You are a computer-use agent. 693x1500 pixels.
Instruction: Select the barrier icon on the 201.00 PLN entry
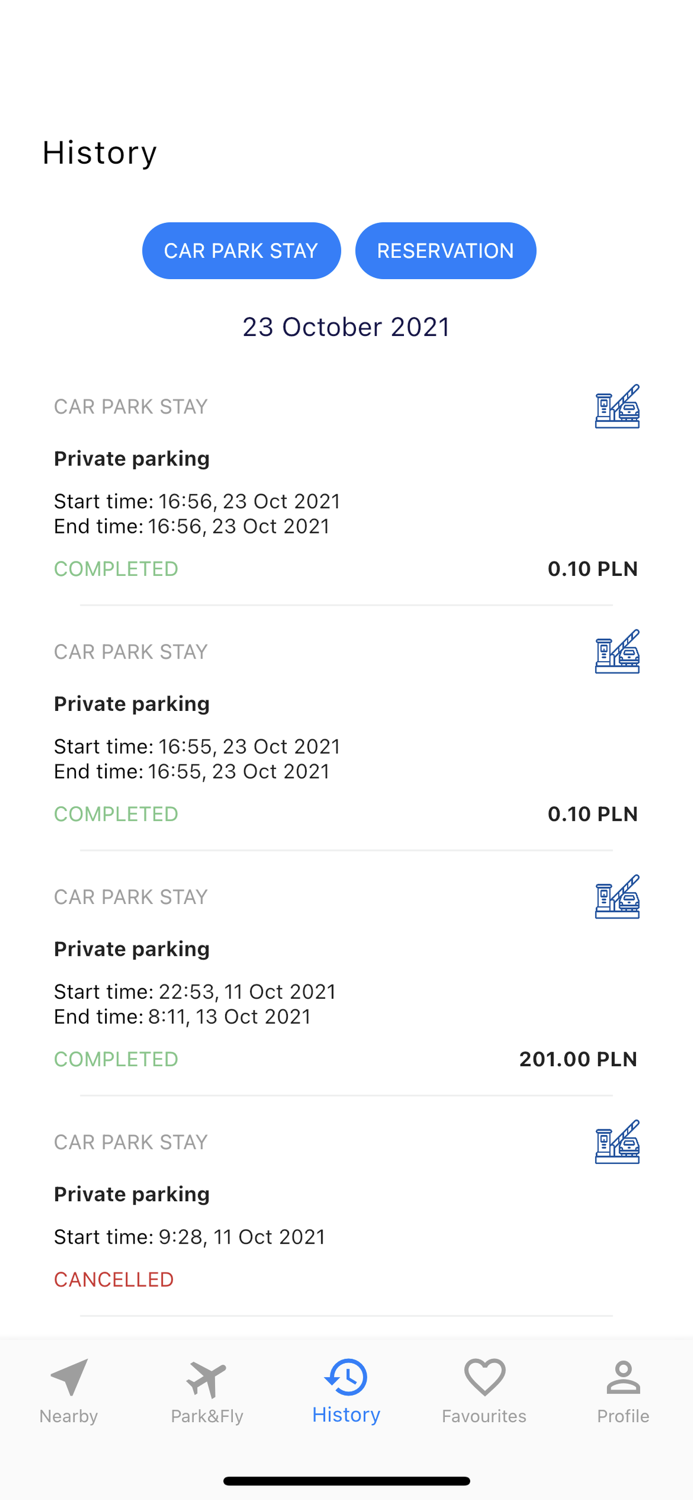pyautogui.click(x=617, y=897)
